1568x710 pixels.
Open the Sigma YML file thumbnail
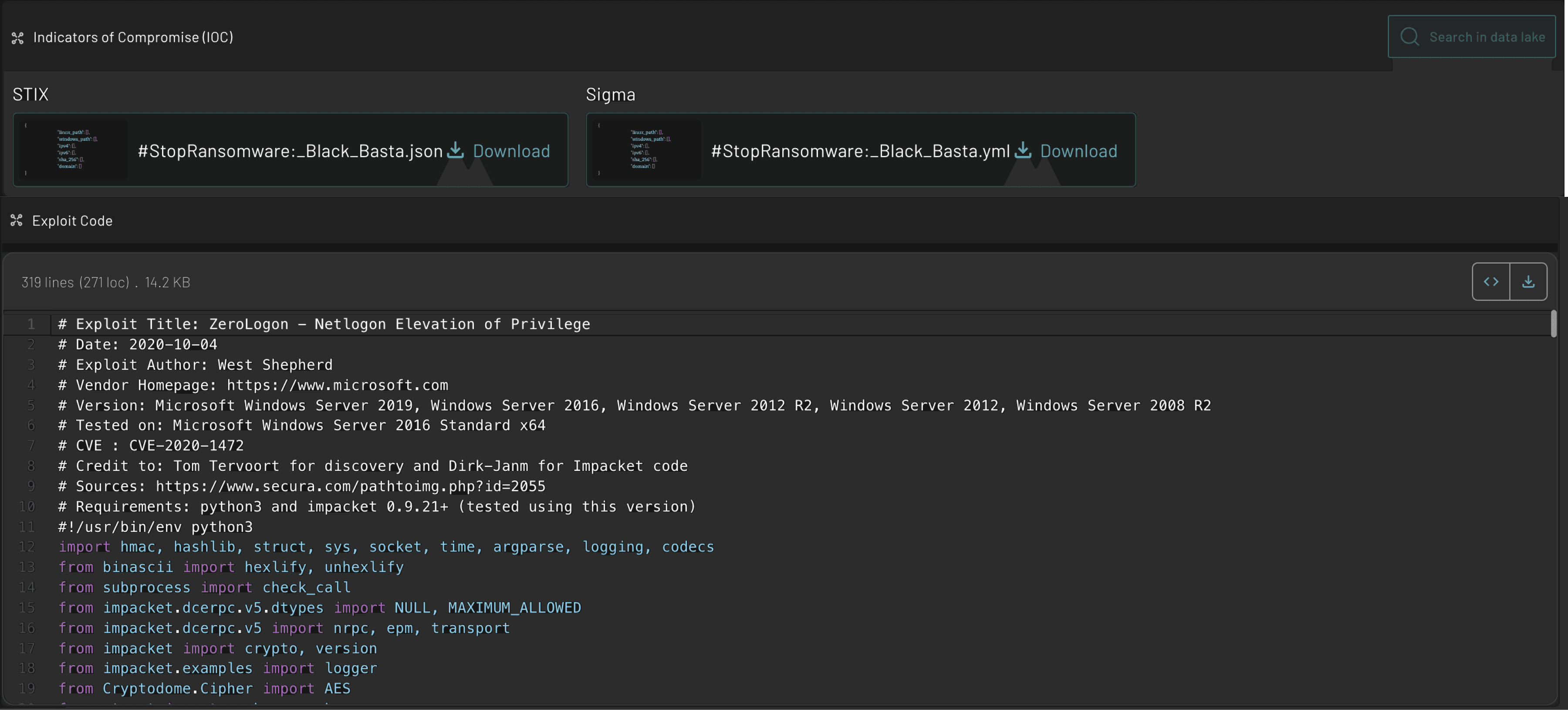pyautogui.click(x=647, y=150)
